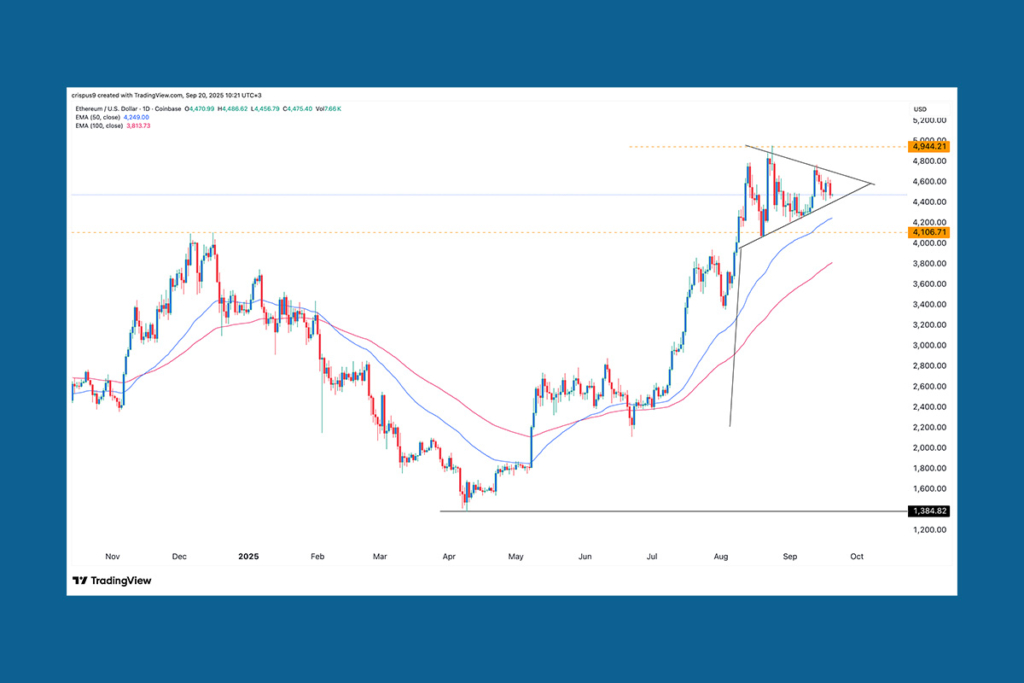Click the 1,384.82 price label
Screen dimensions: 1024x683
tap(928, 511)
